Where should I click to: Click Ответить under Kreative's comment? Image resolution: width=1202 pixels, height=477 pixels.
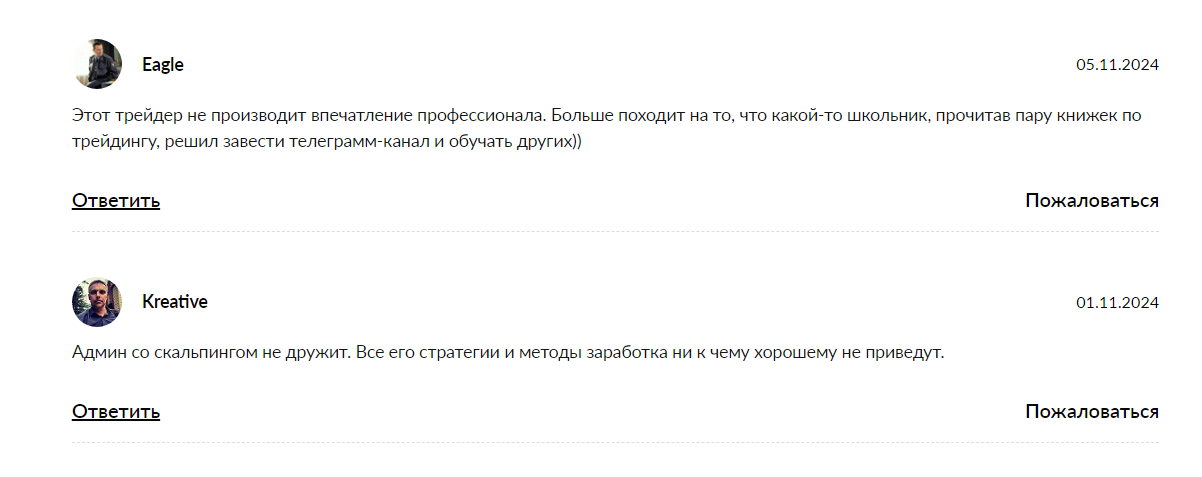click(x=116, y=412)
